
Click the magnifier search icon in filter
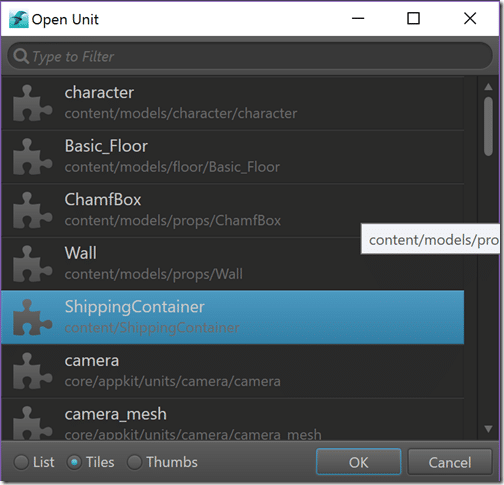pyautogui.click(x=21, y=56)
